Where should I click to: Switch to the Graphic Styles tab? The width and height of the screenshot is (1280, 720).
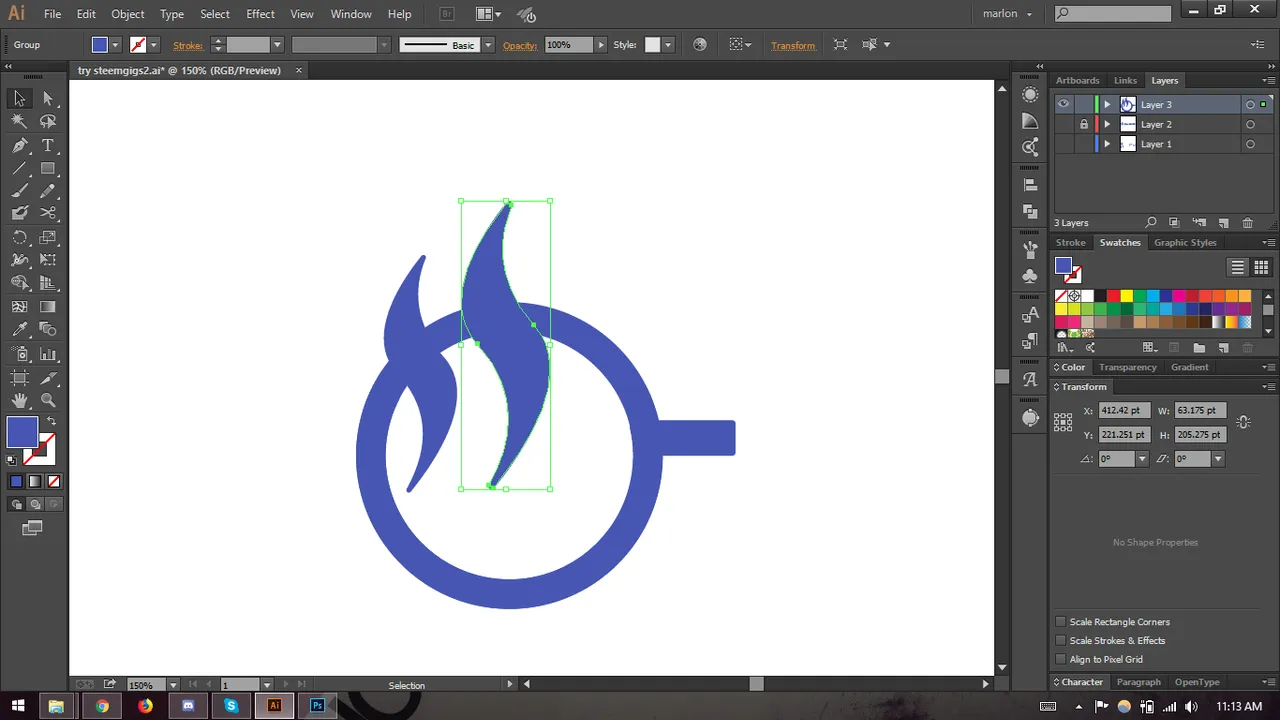1185,242
